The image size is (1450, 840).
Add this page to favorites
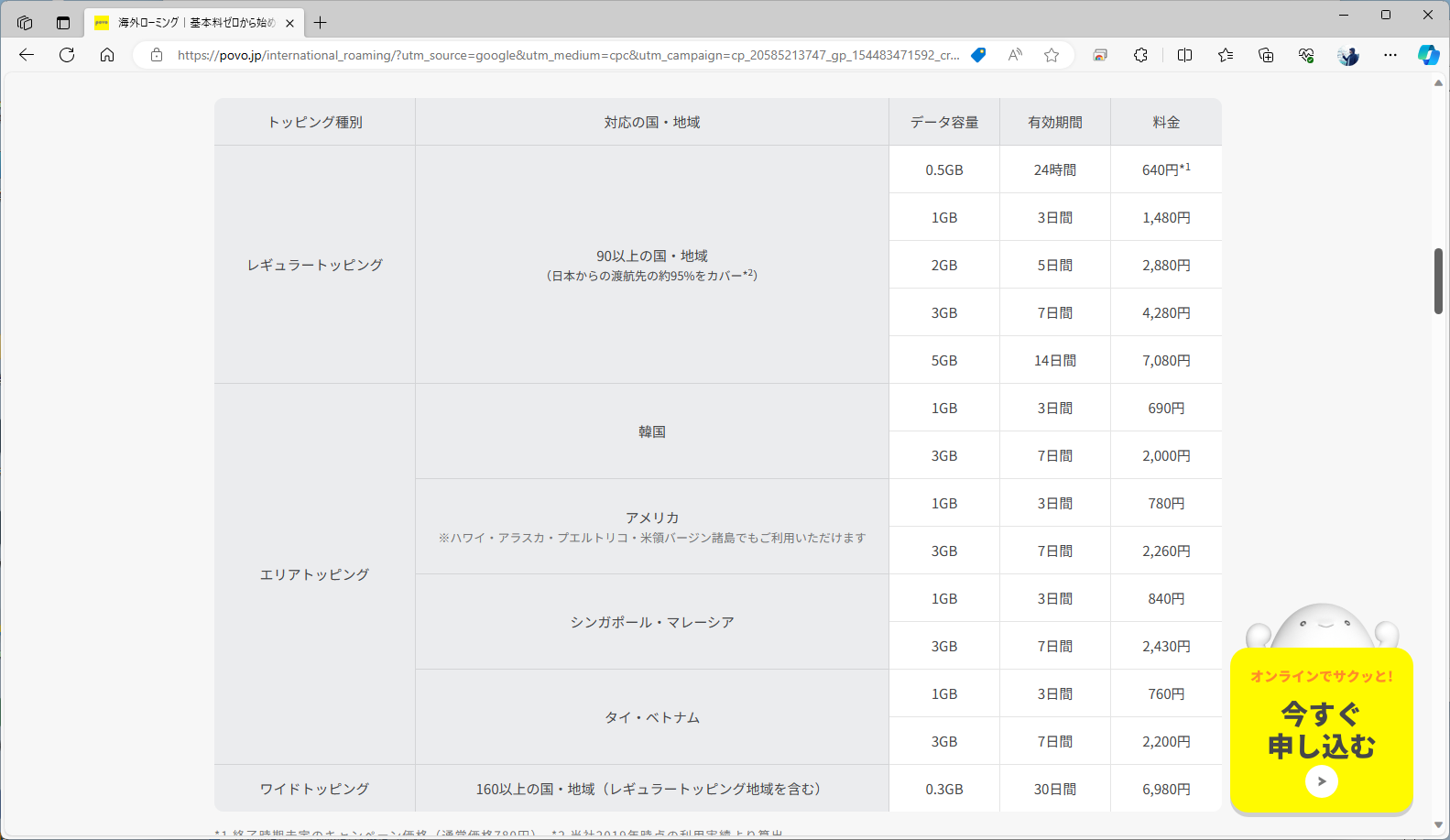click(x=1052, y=55)
